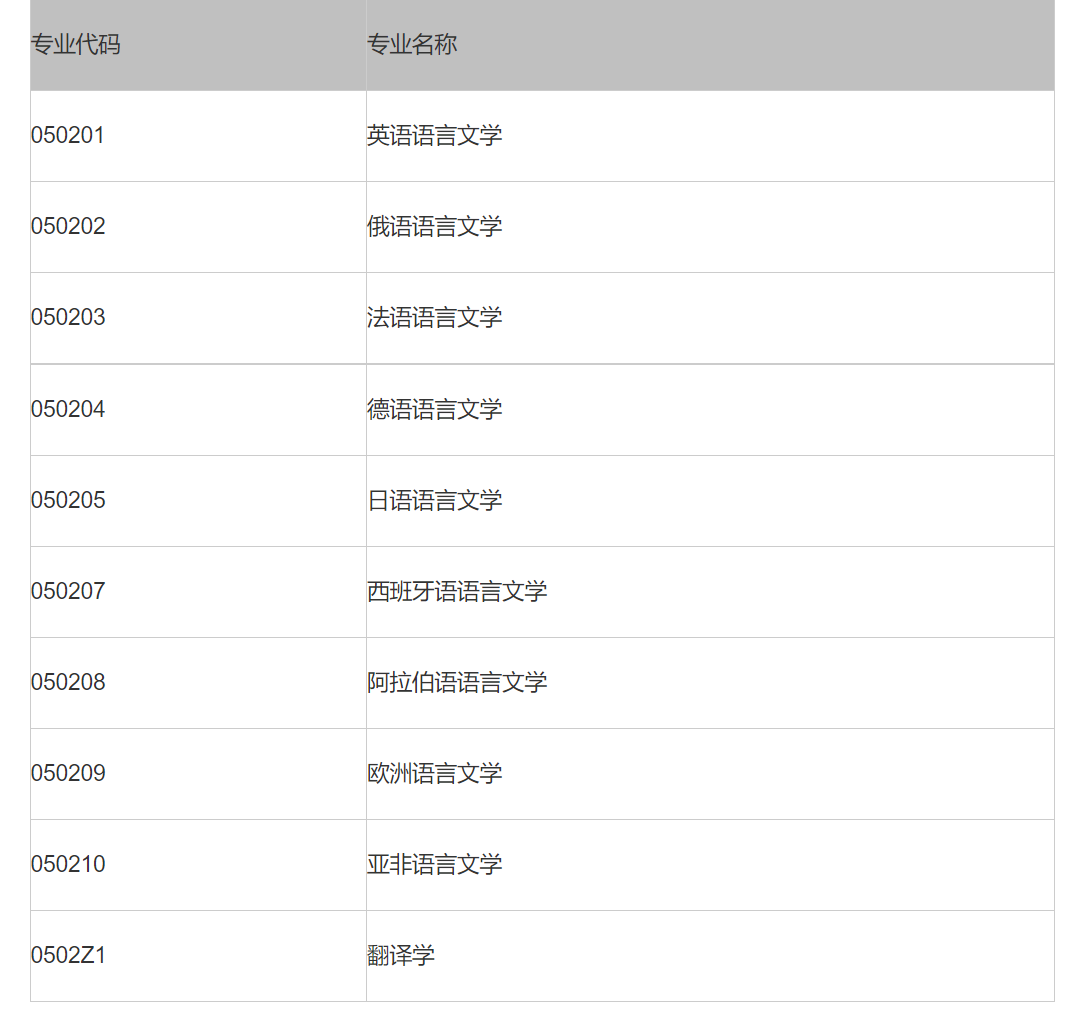This screenshot has height=1017, width=1082.
Task: Select the 英语语言文学 cell
Action: 710,136
